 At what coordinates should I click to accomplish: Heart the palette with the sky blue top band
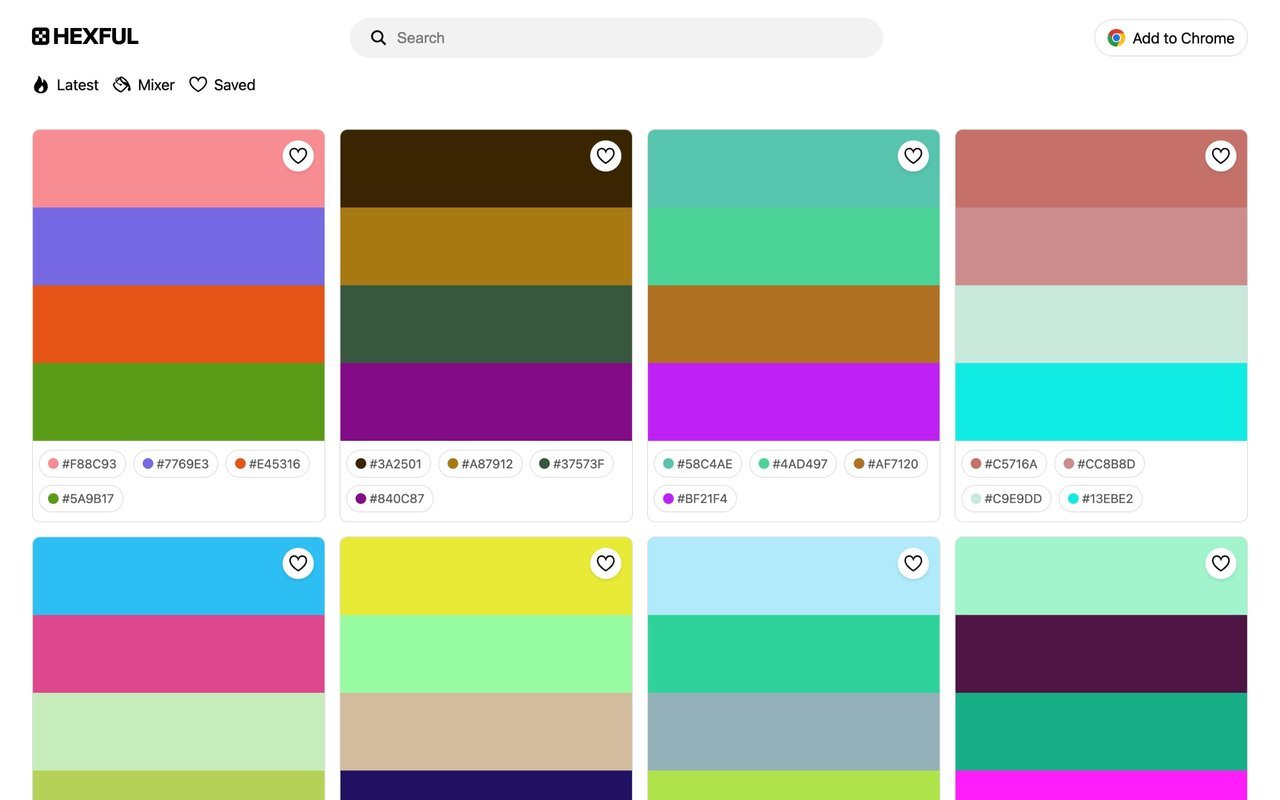[x=298, y=564]
